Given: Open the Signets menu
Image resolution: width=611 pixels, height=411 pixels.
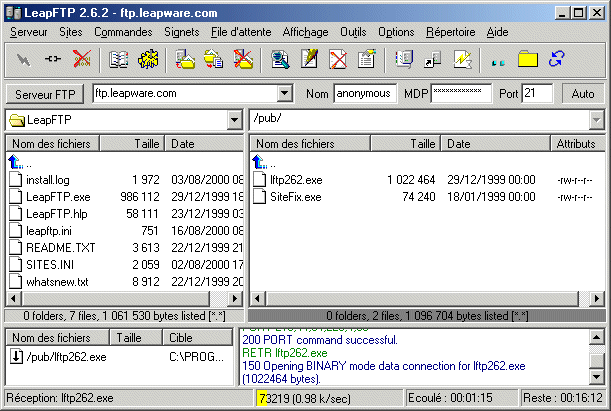Looking at the screenshot, I should tap(182, 32).
